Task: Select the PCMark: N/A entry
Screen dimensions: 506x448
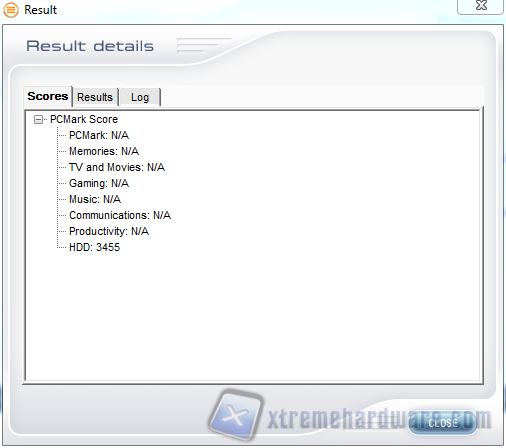Action: pyautogui.click(x=99, y=135)
